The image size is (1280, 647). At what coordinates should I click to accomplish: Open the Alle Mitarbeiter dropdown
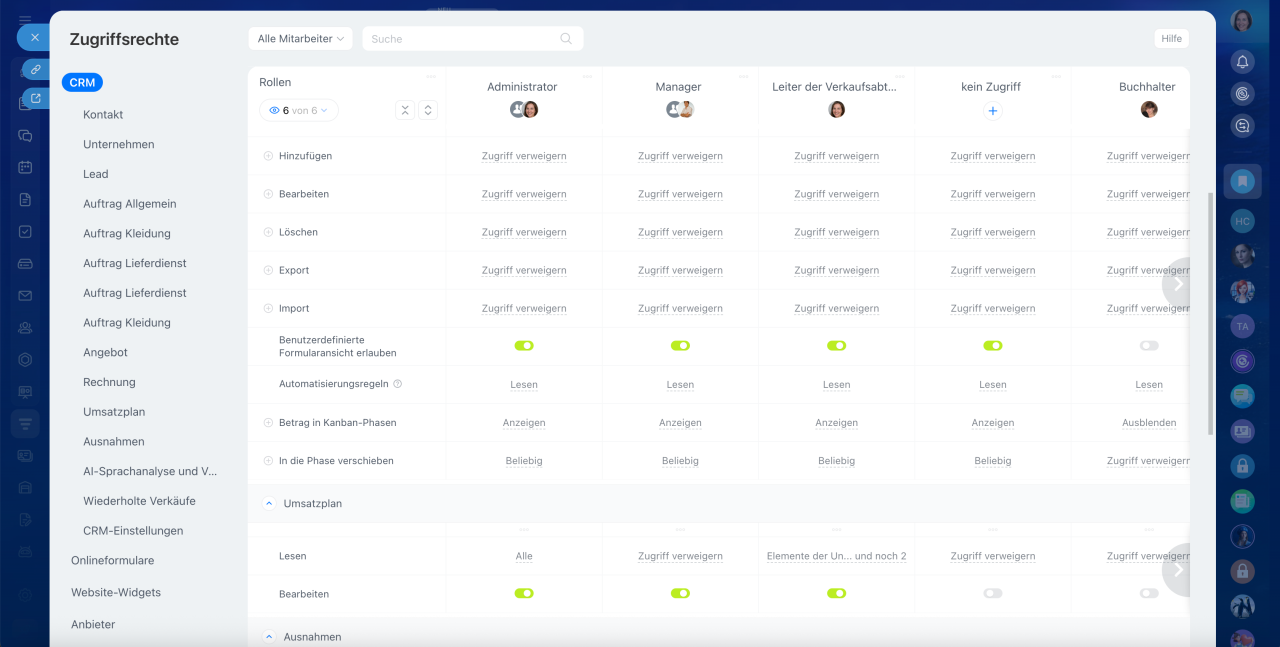[x=300, y=39]
